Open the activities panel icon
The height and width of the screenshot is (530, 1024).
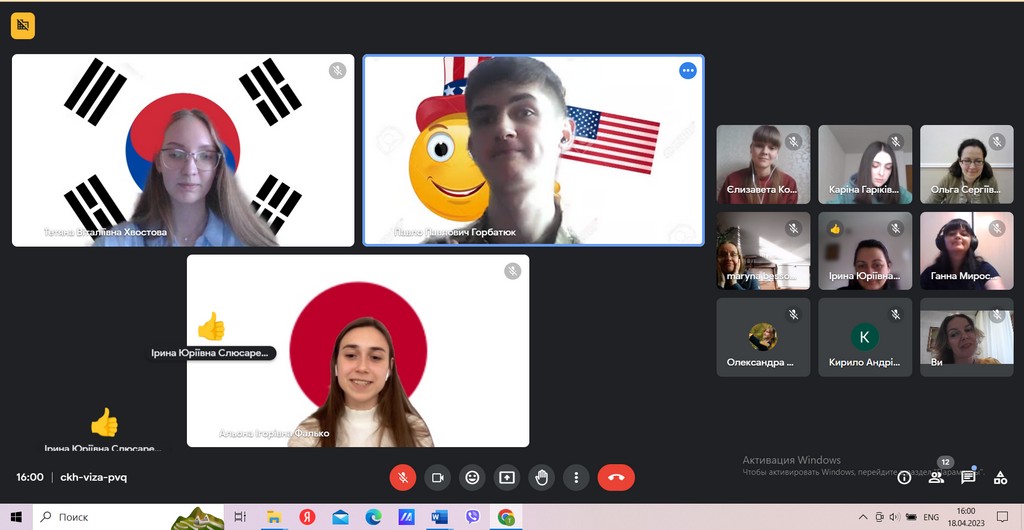point(1000,478)
